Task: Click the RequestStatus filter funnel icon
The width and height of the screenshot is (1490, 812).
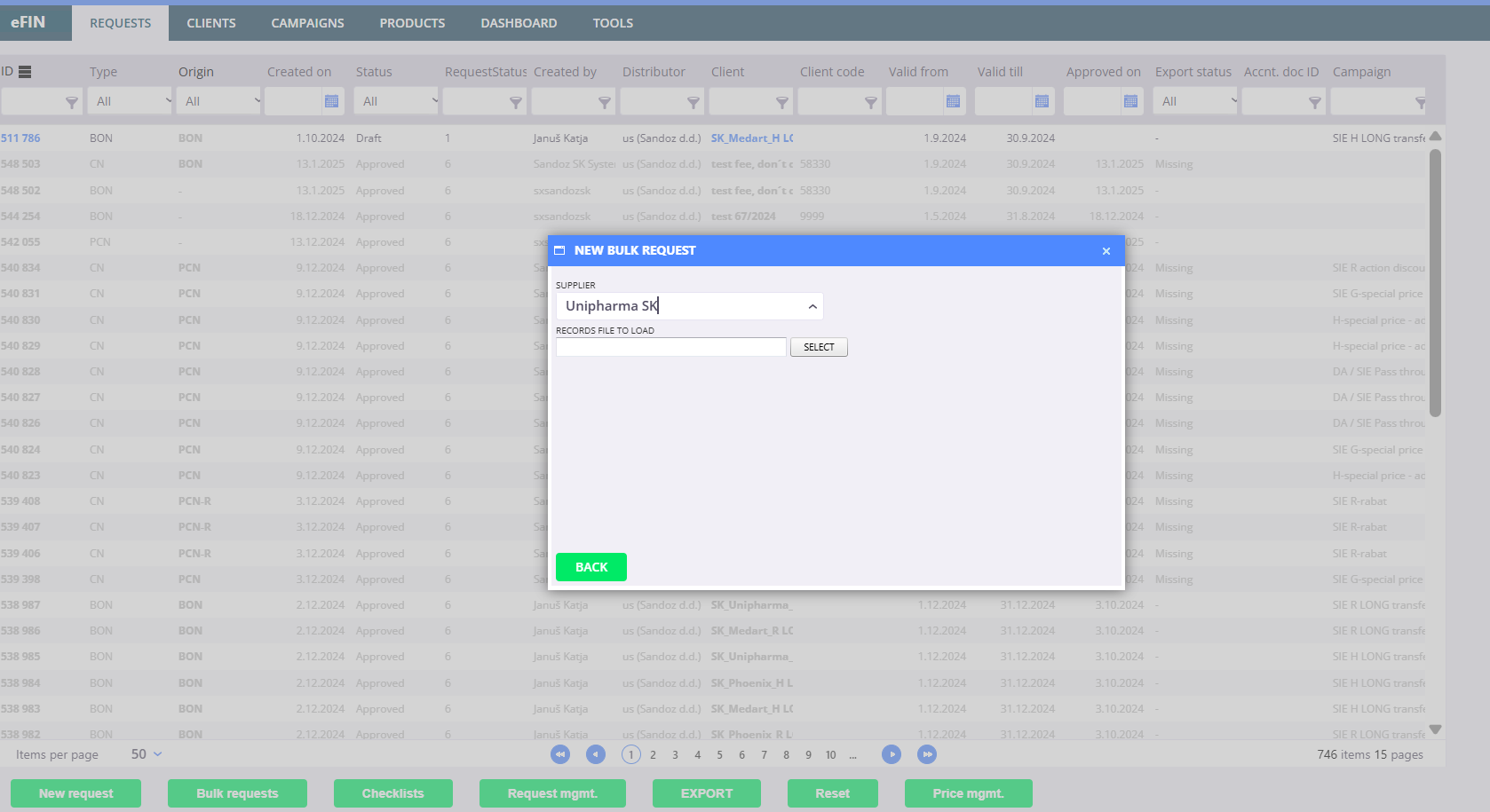Action: (516, 102)
